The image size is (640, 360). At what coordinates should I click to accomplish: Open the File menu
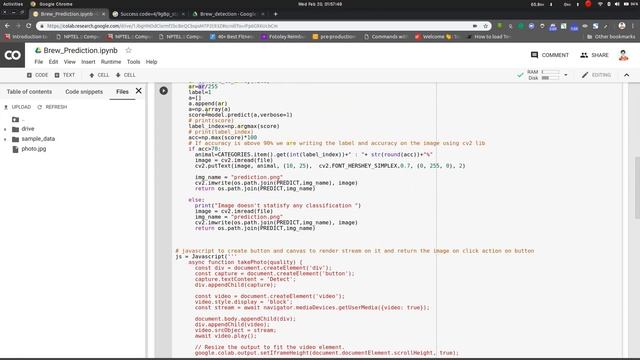(39, 62)
